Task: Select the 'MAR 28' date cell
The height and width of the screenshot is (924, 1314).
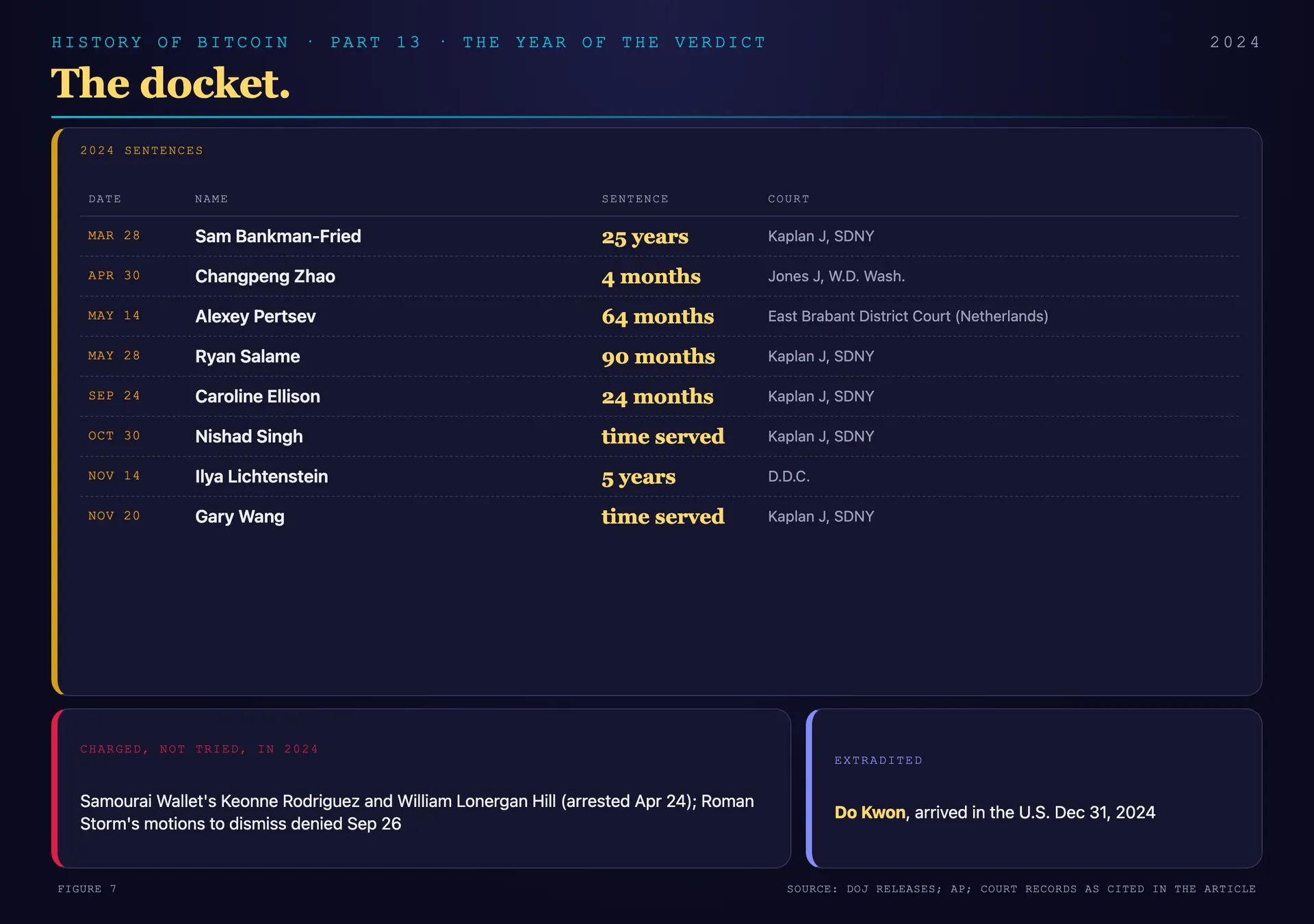Action: coord(114,235)
